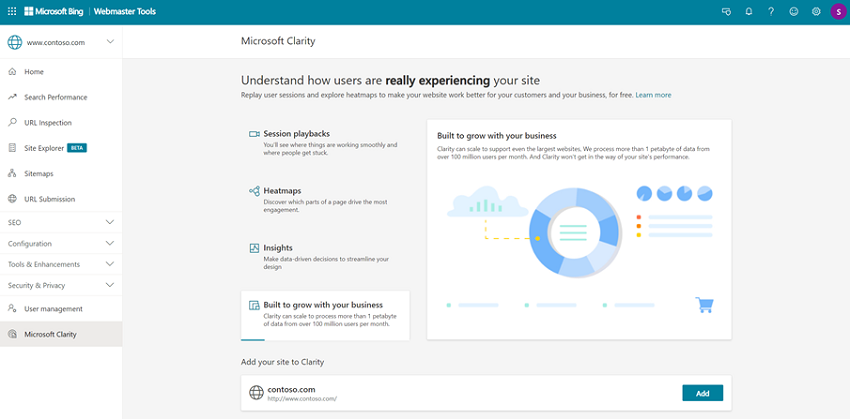
Task: Select the Session playbacks feature tab
Action: tap(325, 142)
